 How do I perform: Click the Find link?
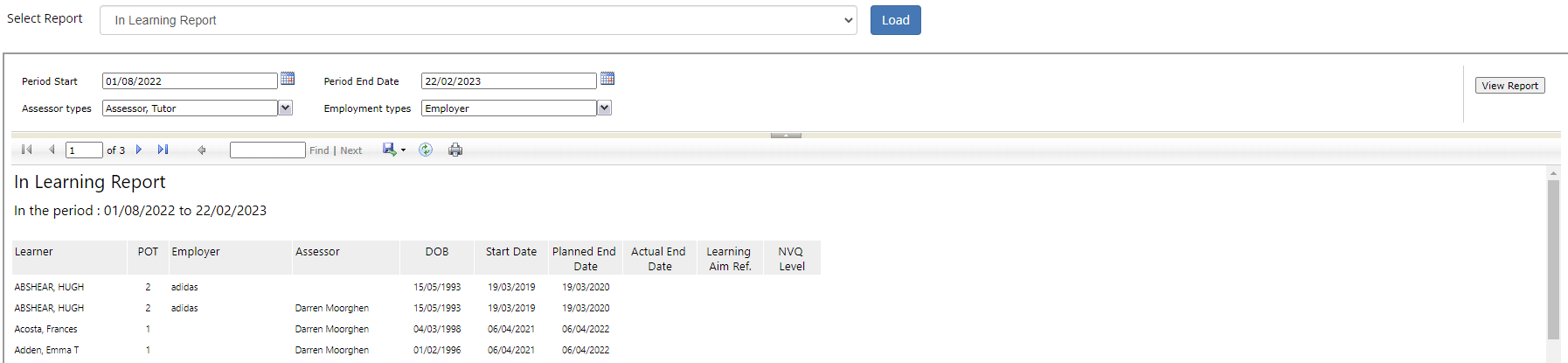click(x=319, y=150)
